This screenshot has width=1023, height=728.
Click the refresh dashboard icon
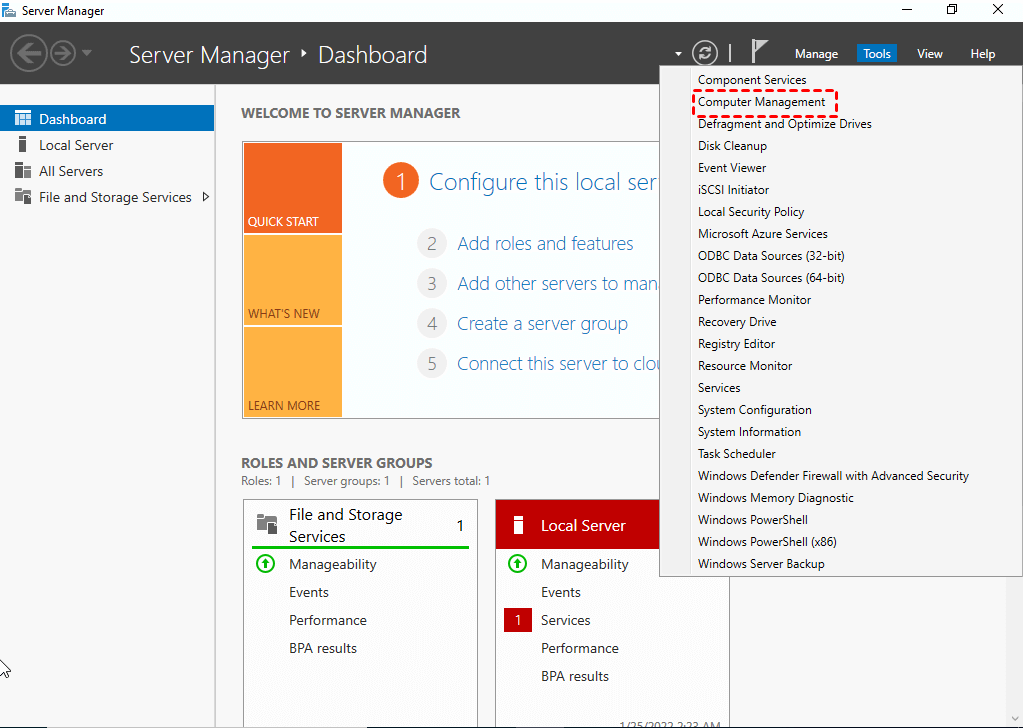705,53
